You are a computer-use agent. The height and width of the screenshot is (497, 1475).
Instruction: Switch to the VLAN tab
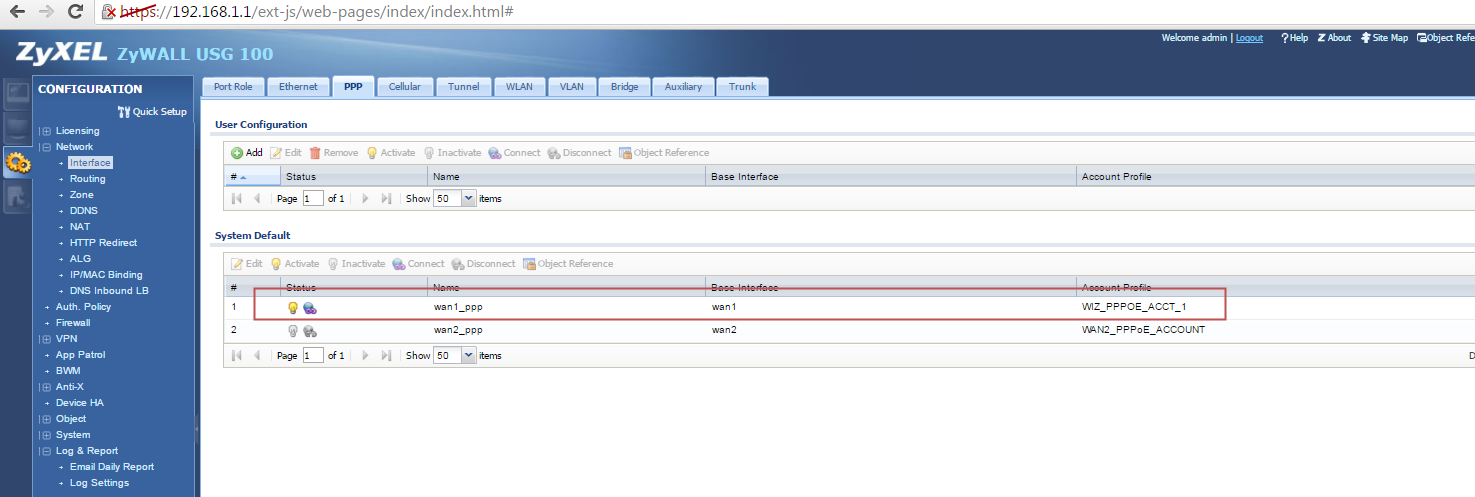571,87
